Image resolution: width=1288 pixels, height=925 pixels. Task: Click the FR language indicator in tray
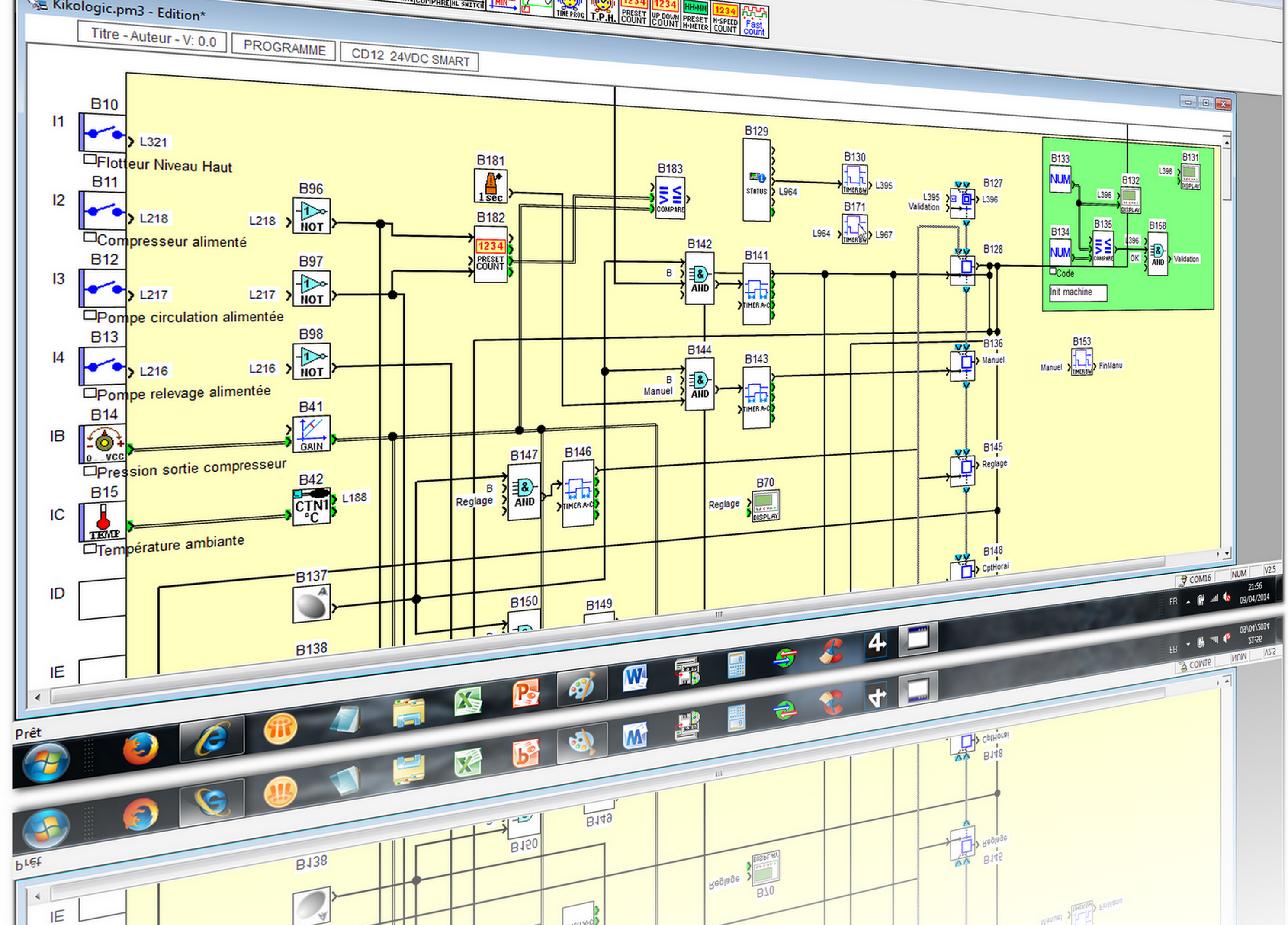(x=1173, y=601)
